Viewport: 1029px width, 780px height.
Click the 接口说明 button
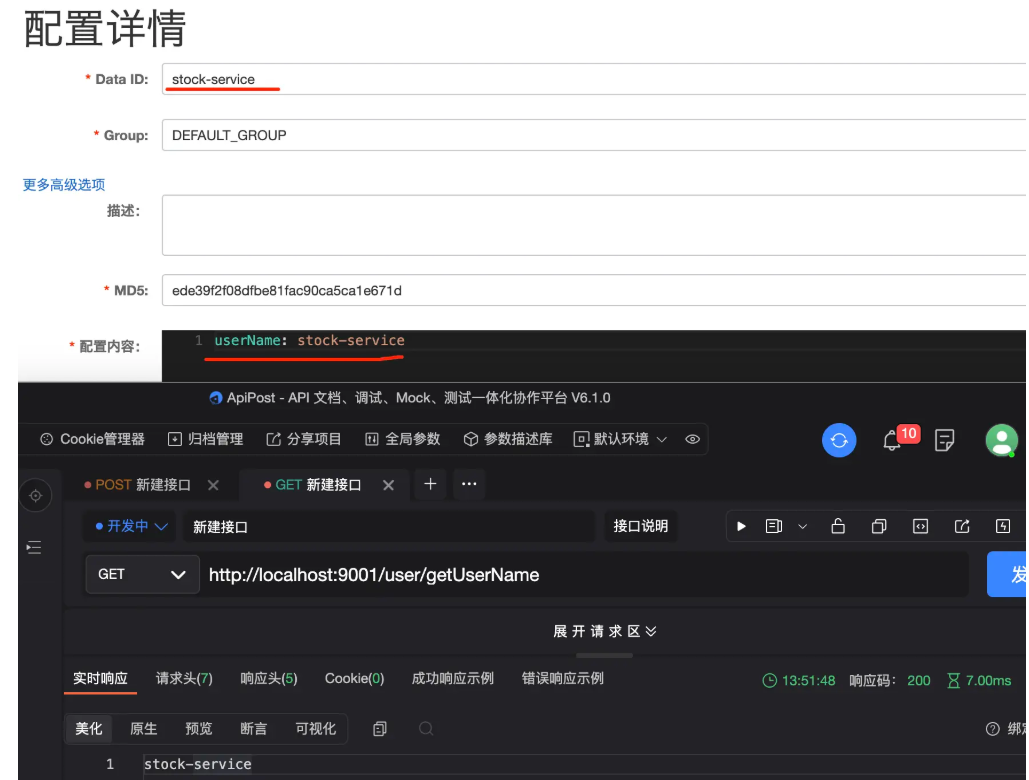click(640, 526)
